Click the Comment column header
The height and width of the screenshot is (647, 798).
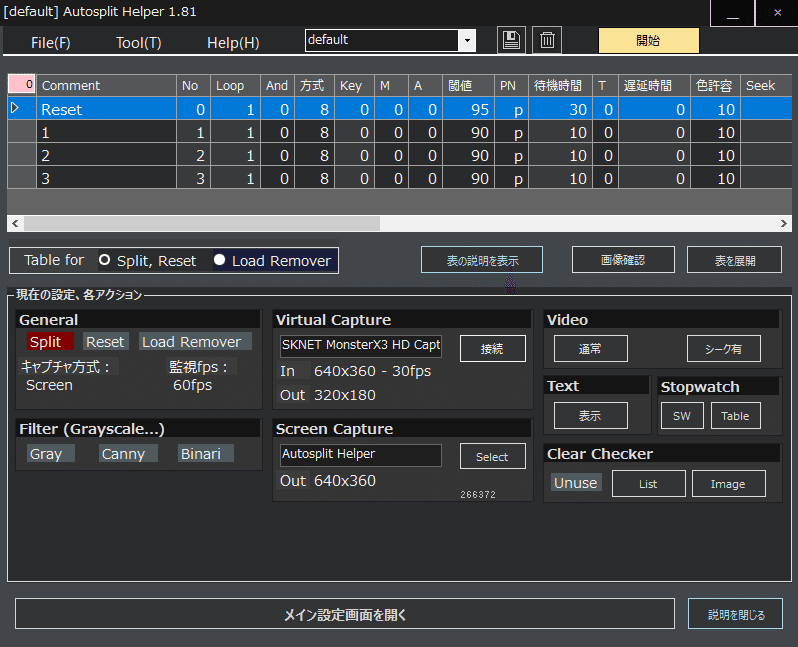pyautogui.click(x=106, y=86)
